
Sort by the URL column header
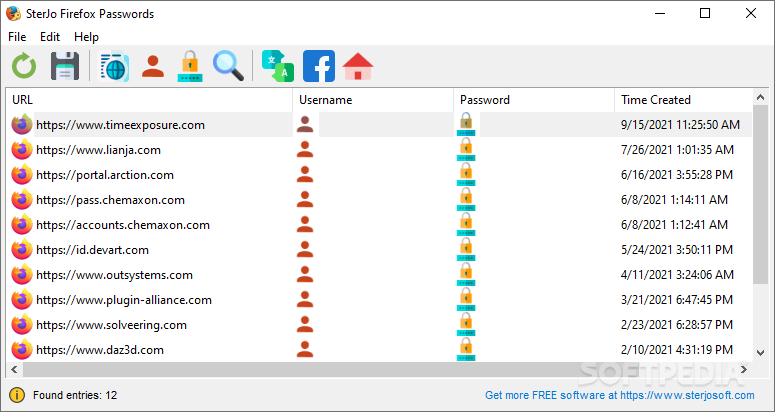(149, 100)
